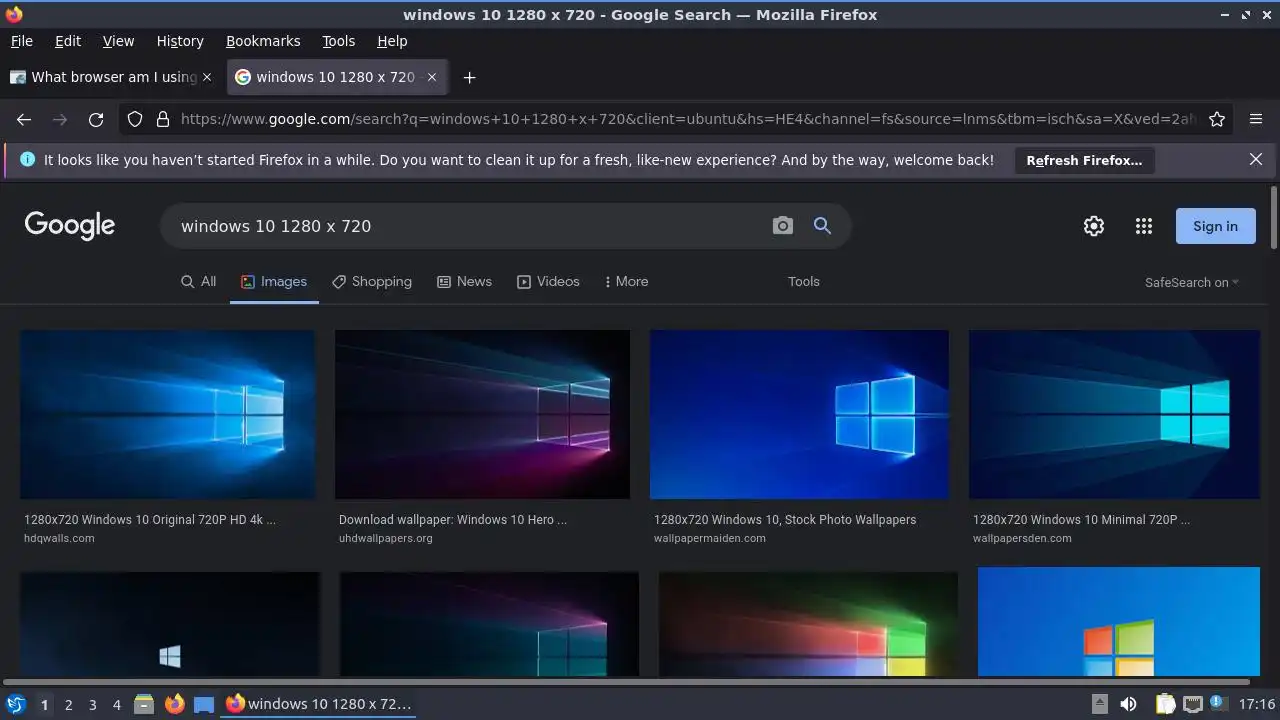Click the magnifier search button

tap(822, 226)
